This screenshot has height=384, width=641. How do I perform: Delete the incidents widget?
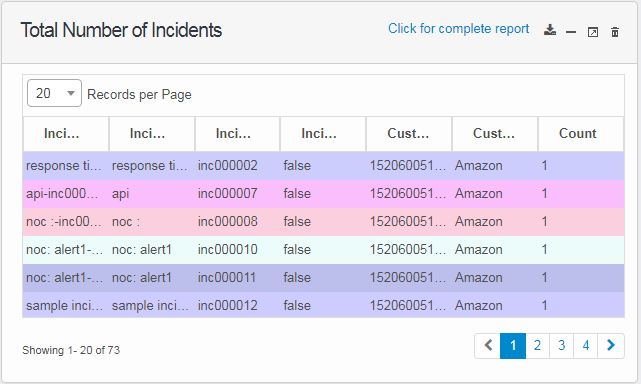pyautogui.click(x=614, y=32)
